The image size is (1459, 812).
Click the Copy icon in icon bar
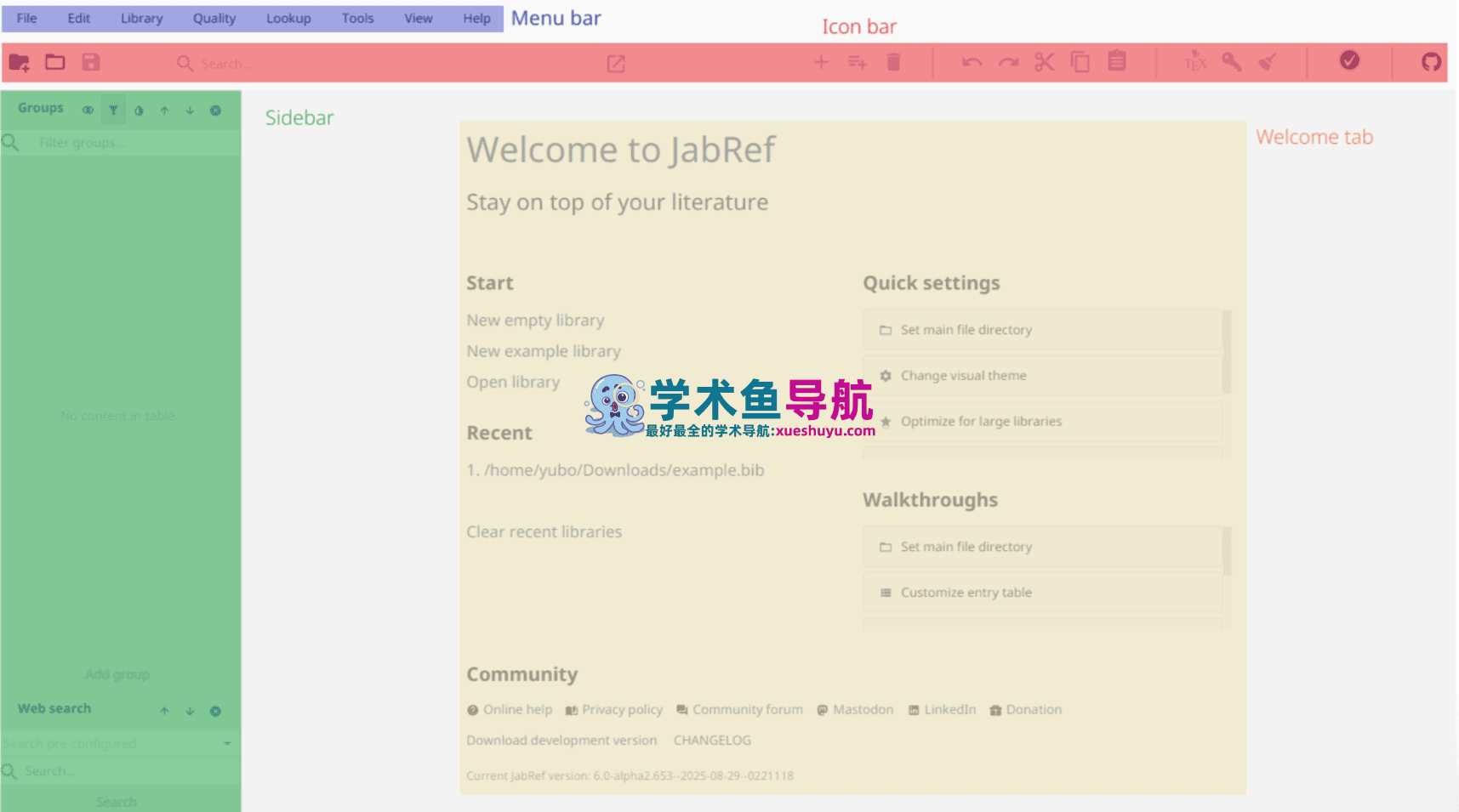click(1080, 62)
